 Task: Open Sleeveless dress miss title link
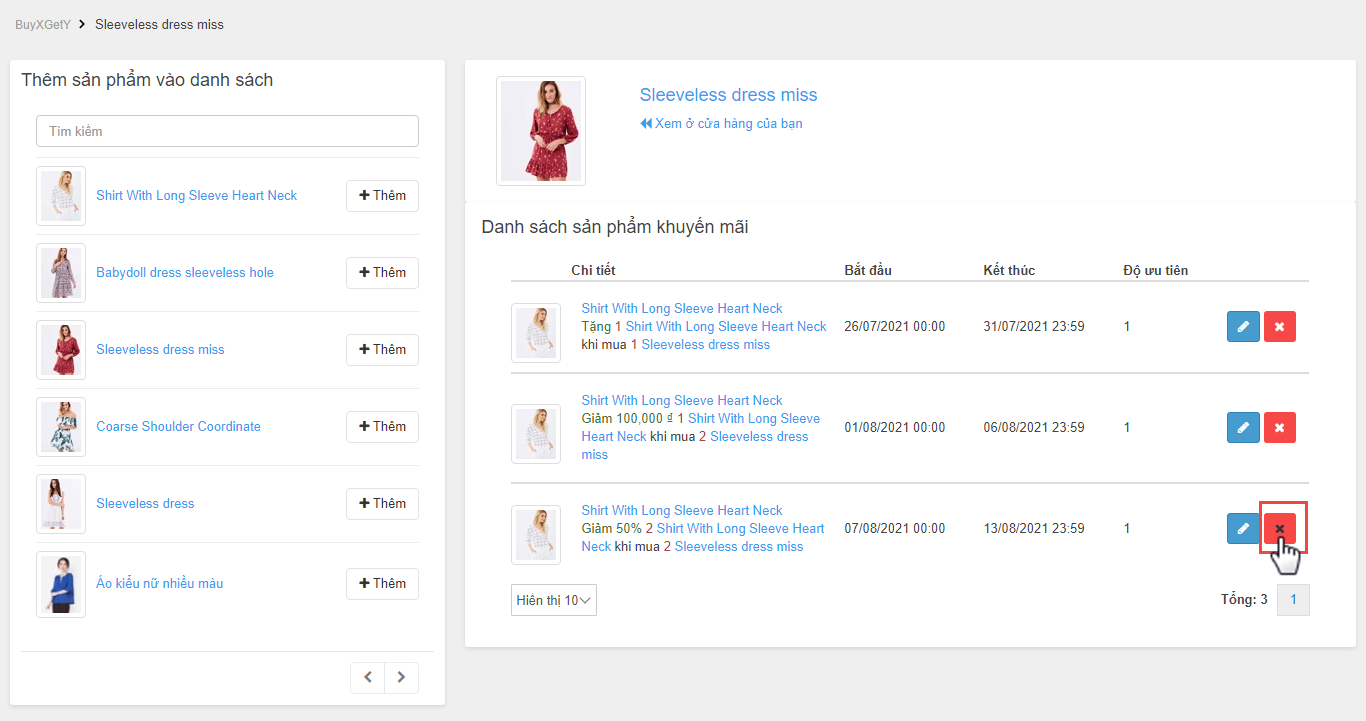click(x=728, y=95)
